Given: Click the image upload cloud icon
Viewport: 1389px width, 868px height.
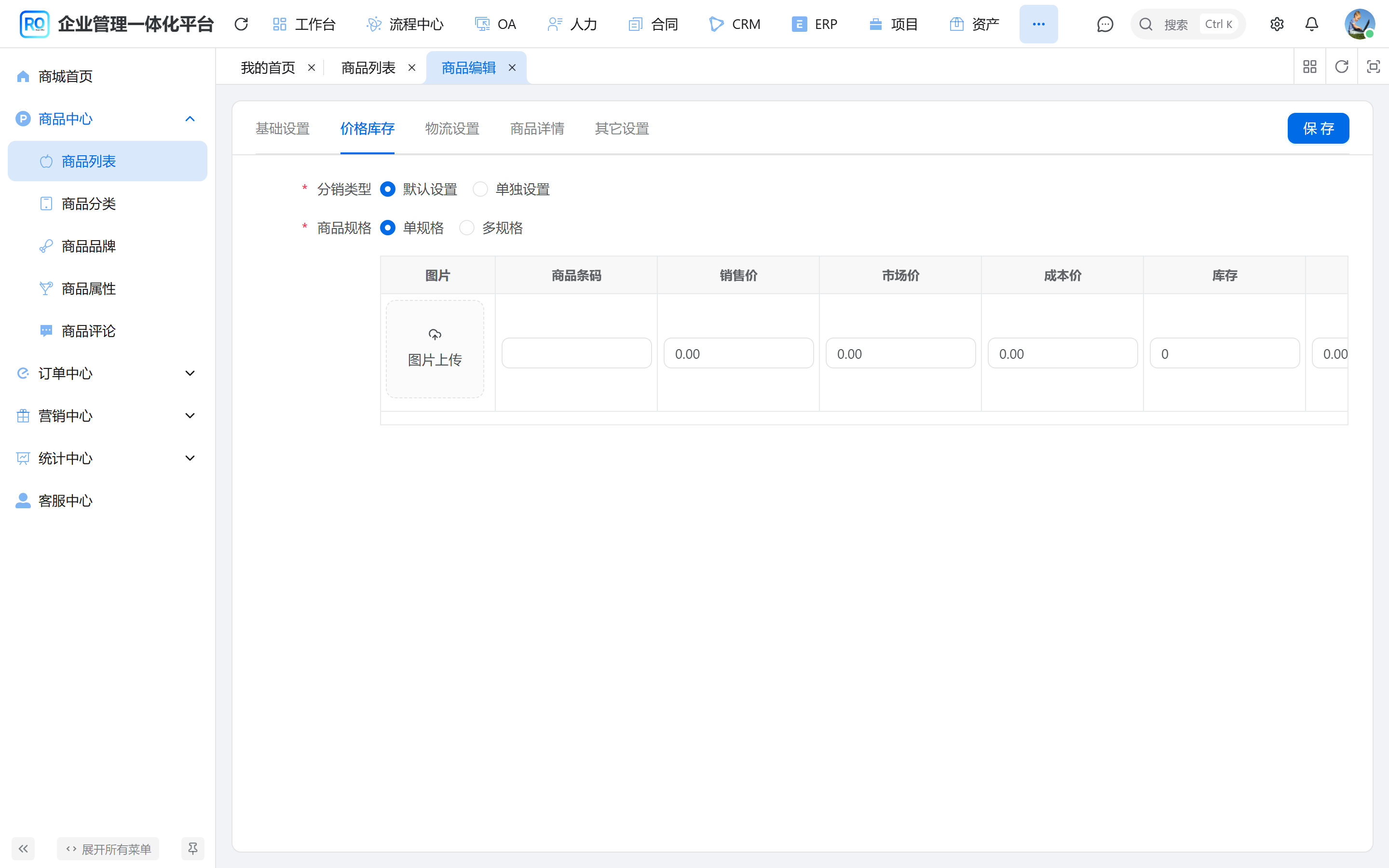Looking at the screenshot, I should [435, 334].
